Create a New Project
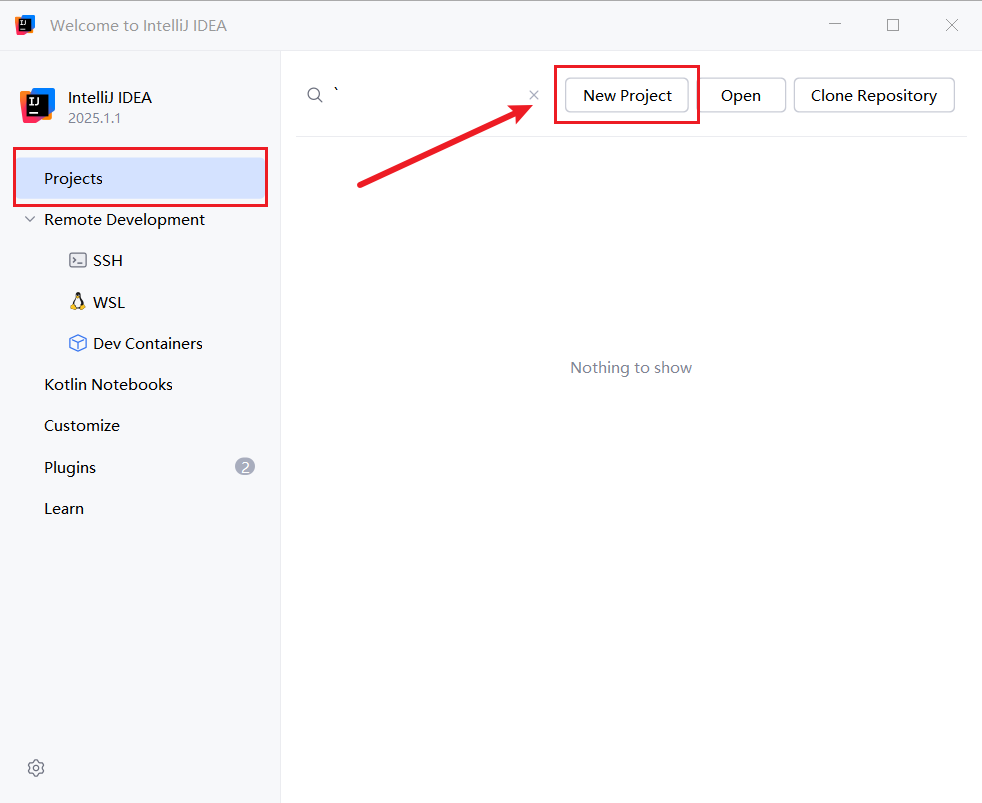The height and width of the screenshot is (803, 982). 627,95
